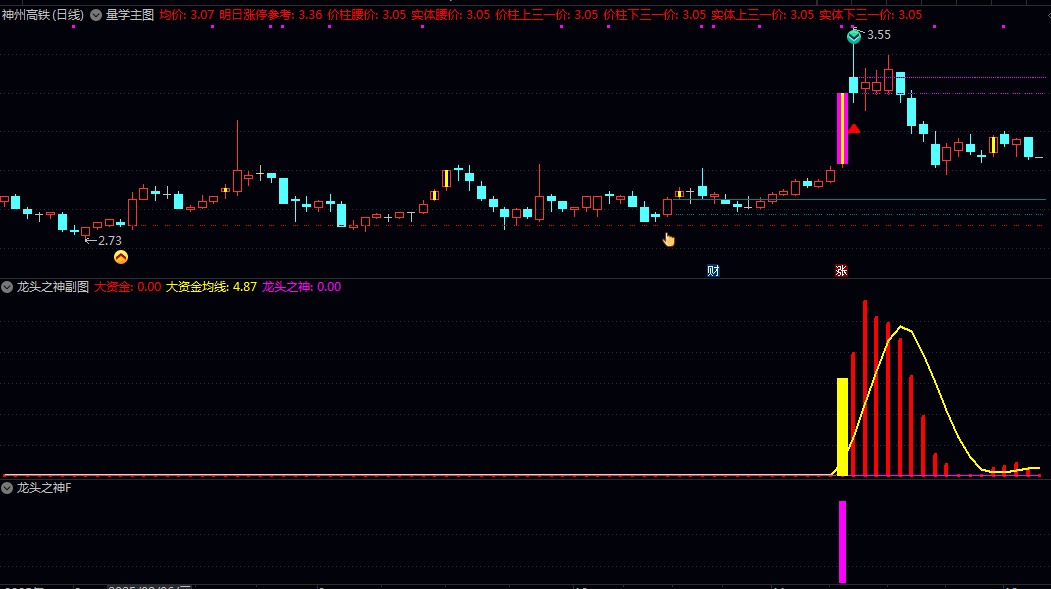Select the 龙头之神F panel label
The height and width of the screenshot is (589, 1051).
pyautogui.click(x=44, y=488)
